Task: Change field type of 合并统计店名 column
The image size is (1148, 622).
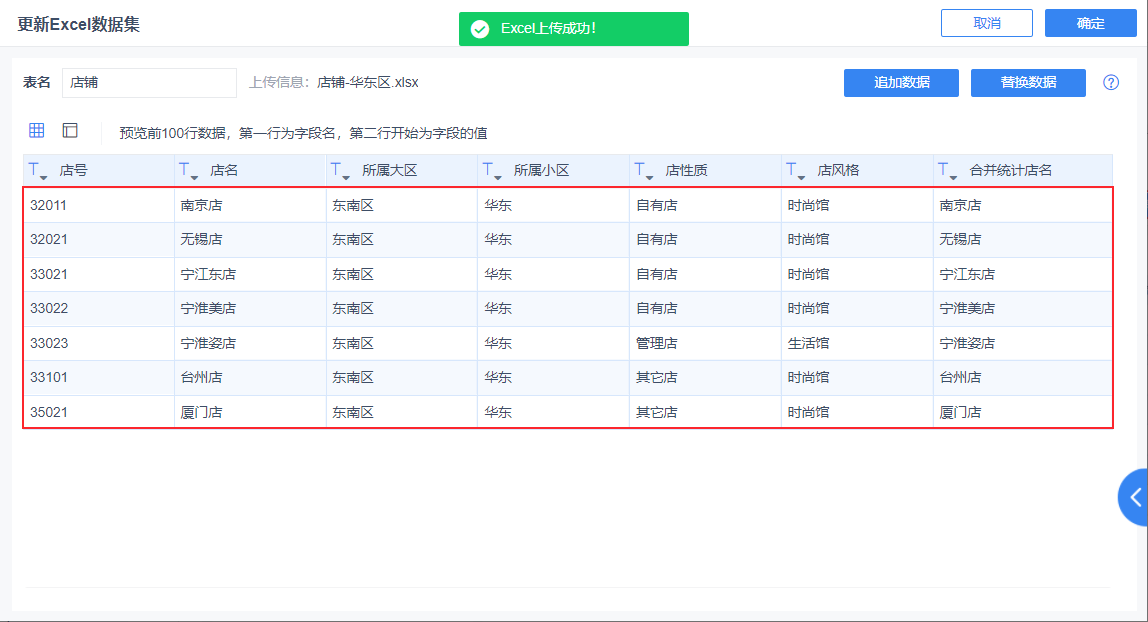Action: pyautogui.click(x=947, y=171)
